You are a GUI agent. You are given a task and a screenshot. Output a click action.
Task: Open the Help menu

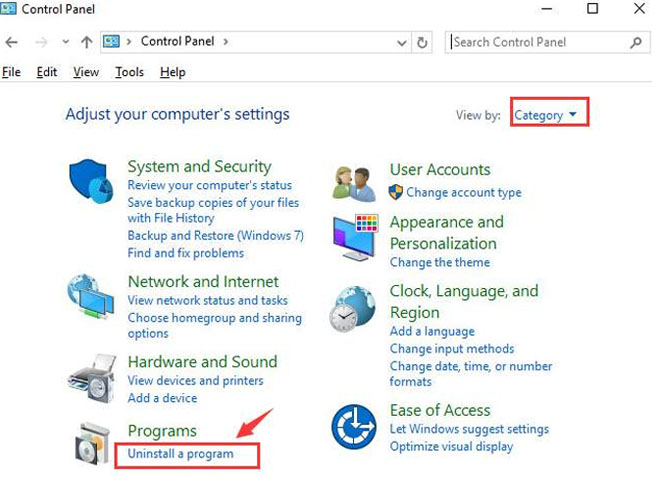click(x=173, y=72)
